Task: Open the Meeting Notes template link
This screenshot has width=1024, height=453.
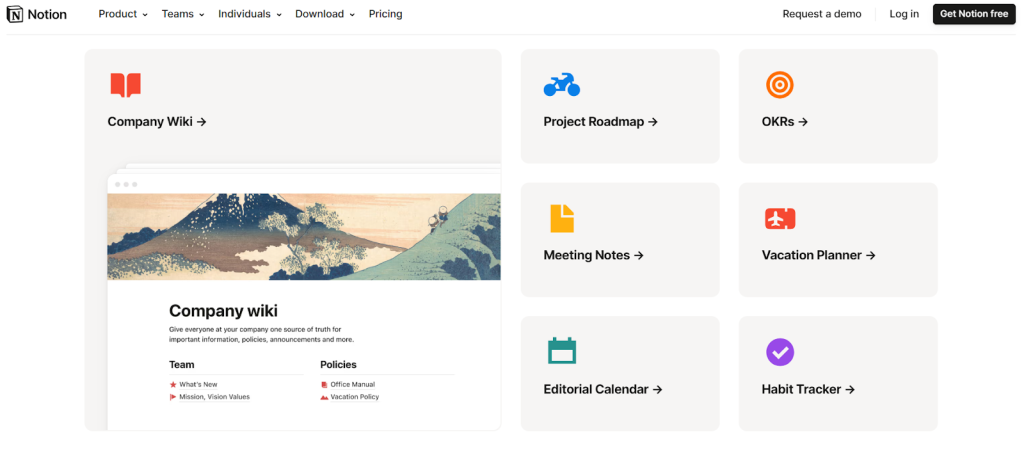Action: tap(594, 255)
